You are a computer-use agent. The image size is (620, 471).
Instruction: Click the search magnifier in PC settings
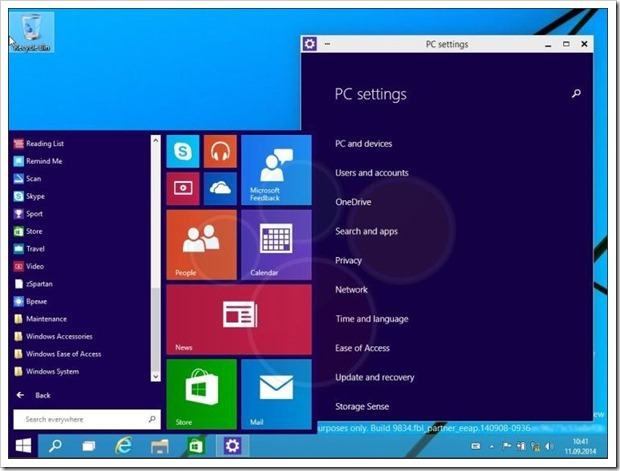(x=576, y=93)
